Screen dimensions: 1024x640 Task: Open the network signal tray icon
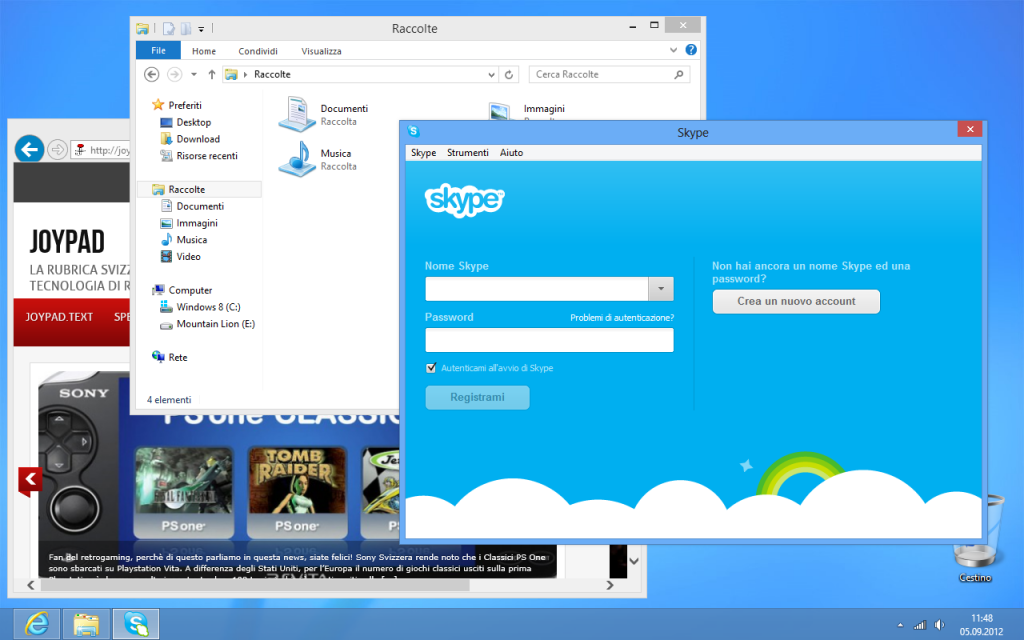[920, 625]
